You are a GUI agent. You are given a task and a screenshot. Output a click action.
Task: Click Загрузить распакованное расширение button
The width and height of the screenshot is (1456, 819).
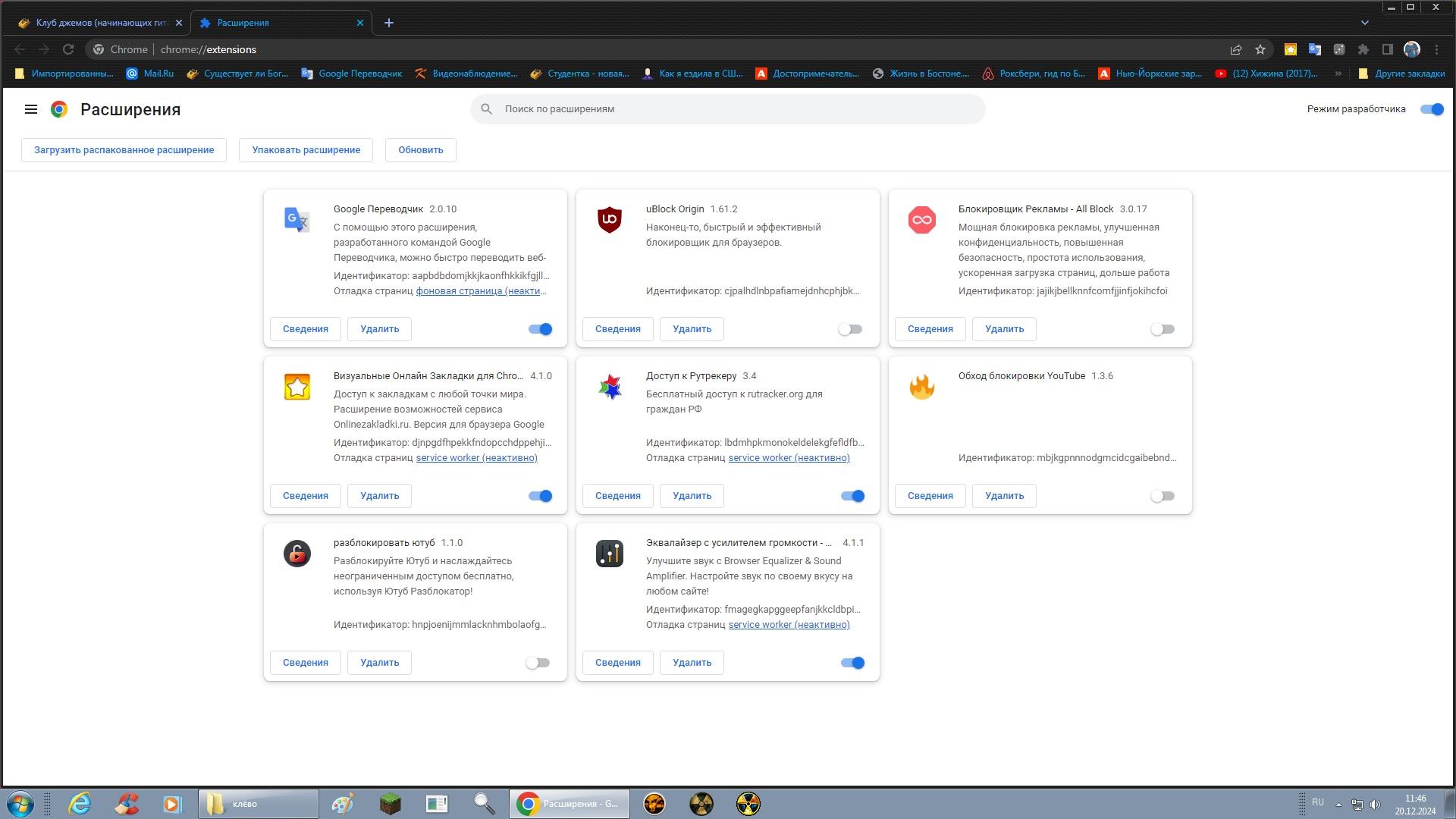(x=124, y=150)
